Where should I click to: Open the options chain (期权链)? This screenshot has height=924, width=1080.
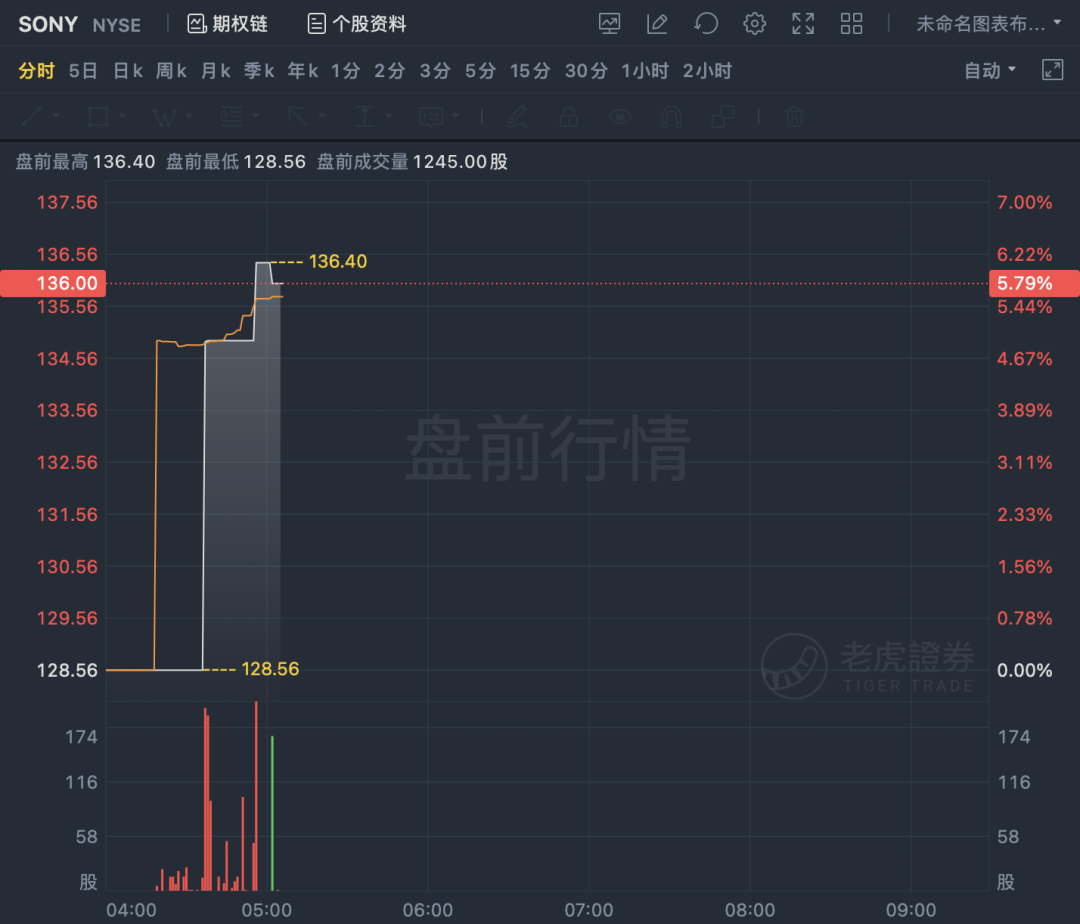[x=227, y=24]
